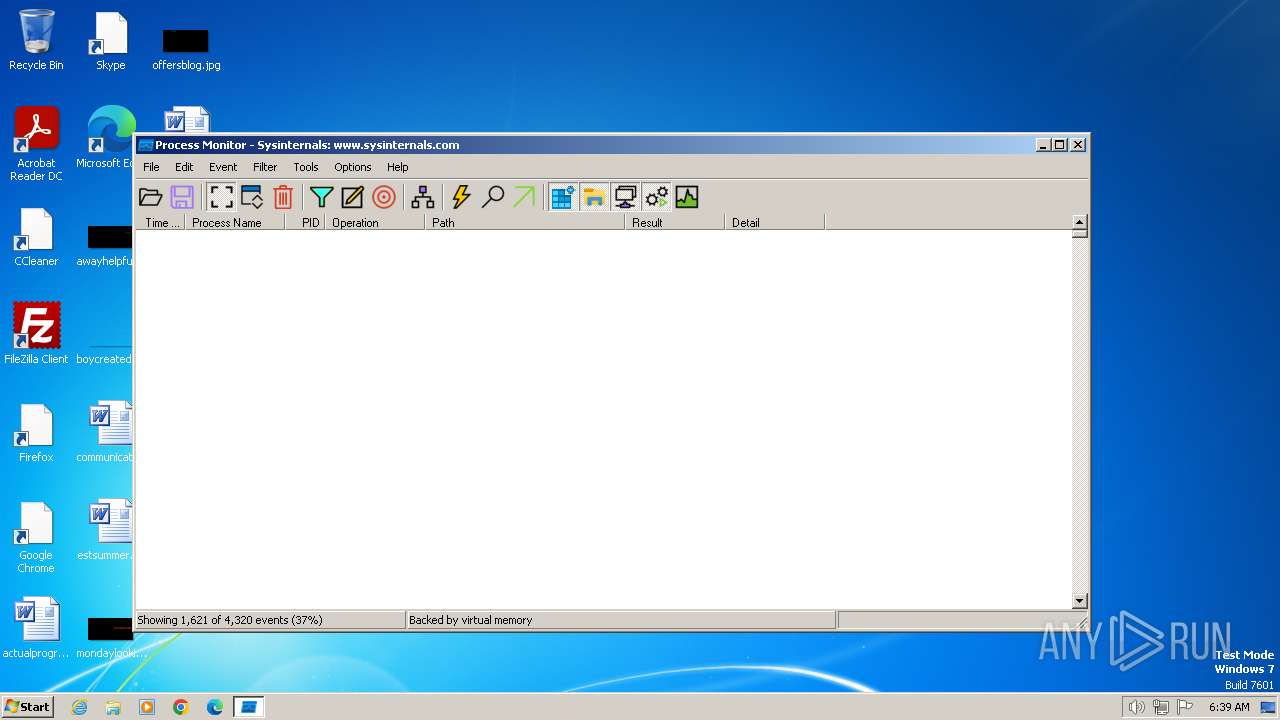1280x720 pixels.
Task: Select the Firefox desktop shortcut
Action: pos(36,433)
